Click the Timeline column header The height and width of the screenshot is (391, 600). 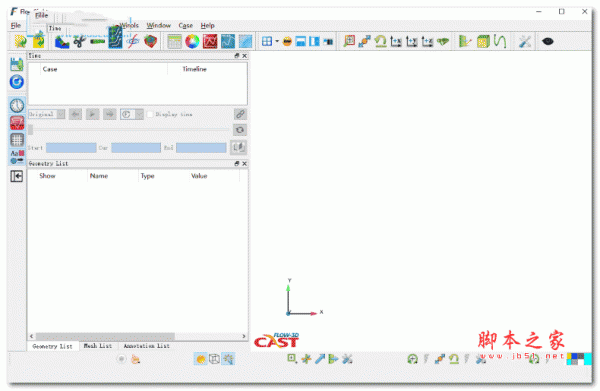point(194,69)
